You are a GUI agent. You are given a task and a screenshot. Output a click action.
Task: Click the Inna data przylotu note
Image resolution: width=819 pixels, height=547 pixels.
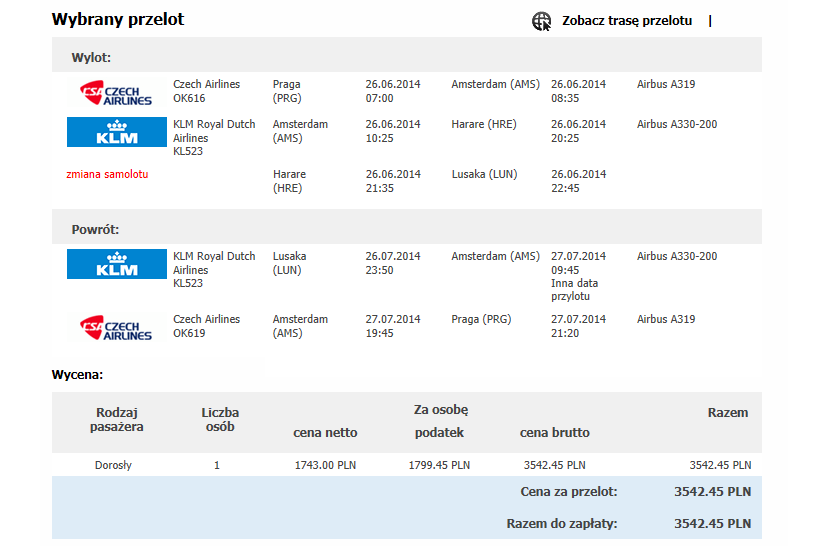tap(575, 290)
